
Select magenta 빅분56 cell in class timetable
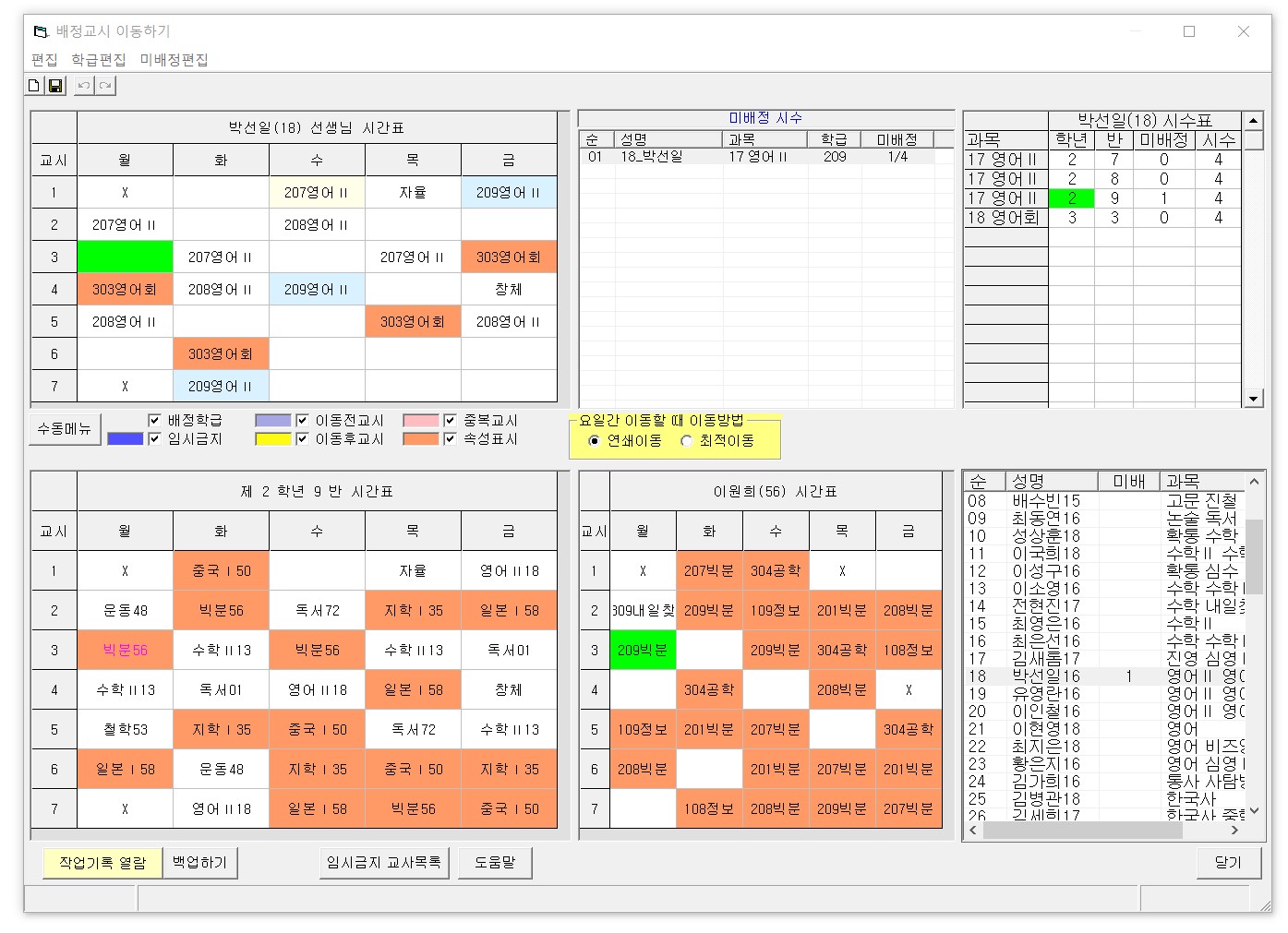126,650
